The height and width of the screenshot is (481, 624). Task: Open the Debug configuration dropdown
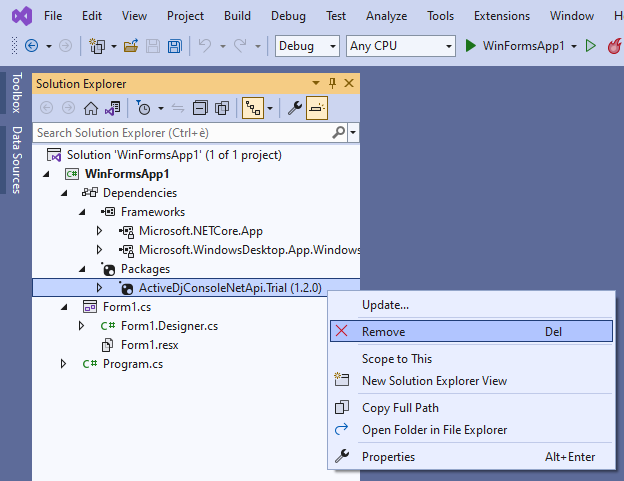point(307,46)
